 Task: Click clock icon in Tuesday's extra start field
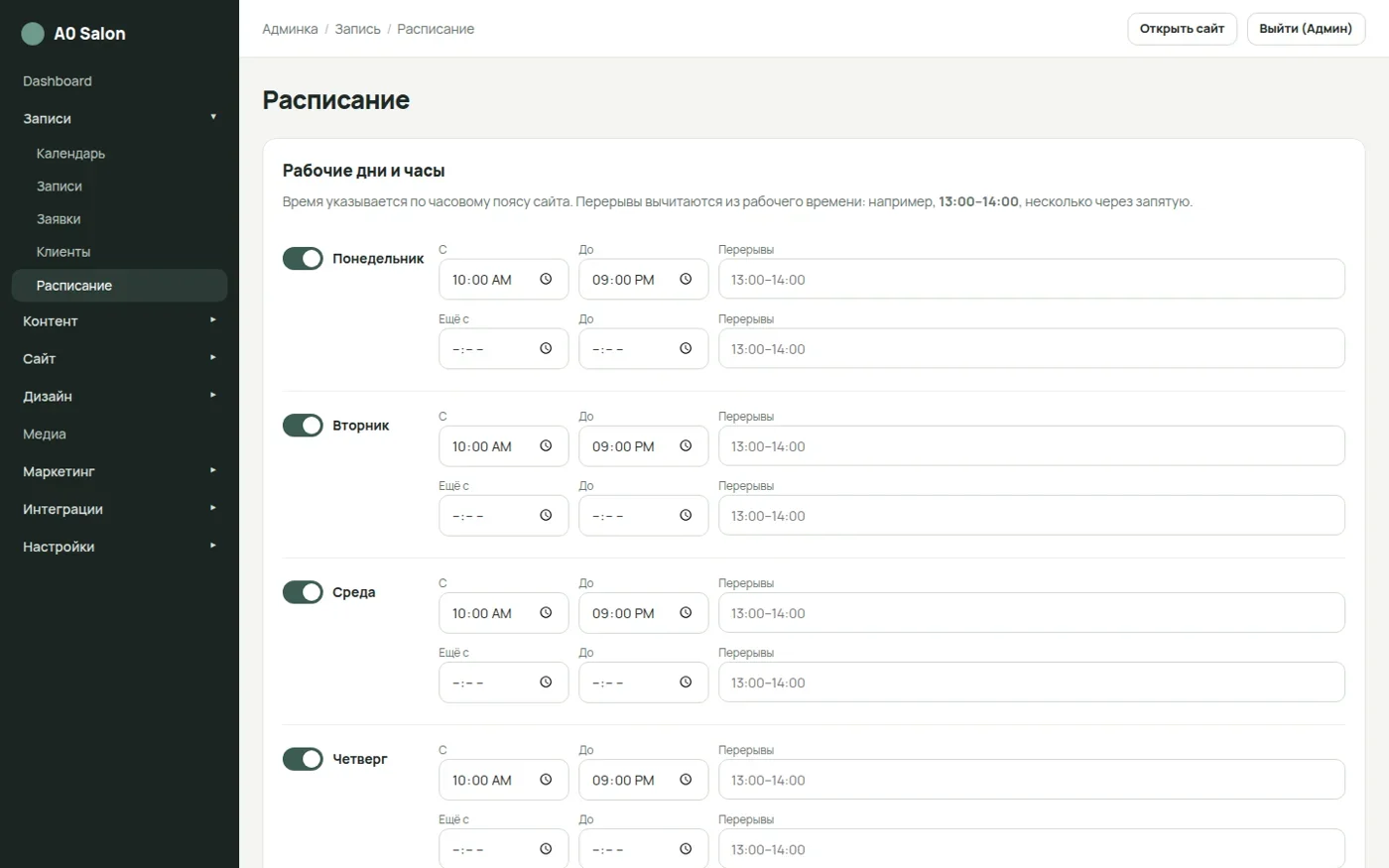tap(546, 516)
